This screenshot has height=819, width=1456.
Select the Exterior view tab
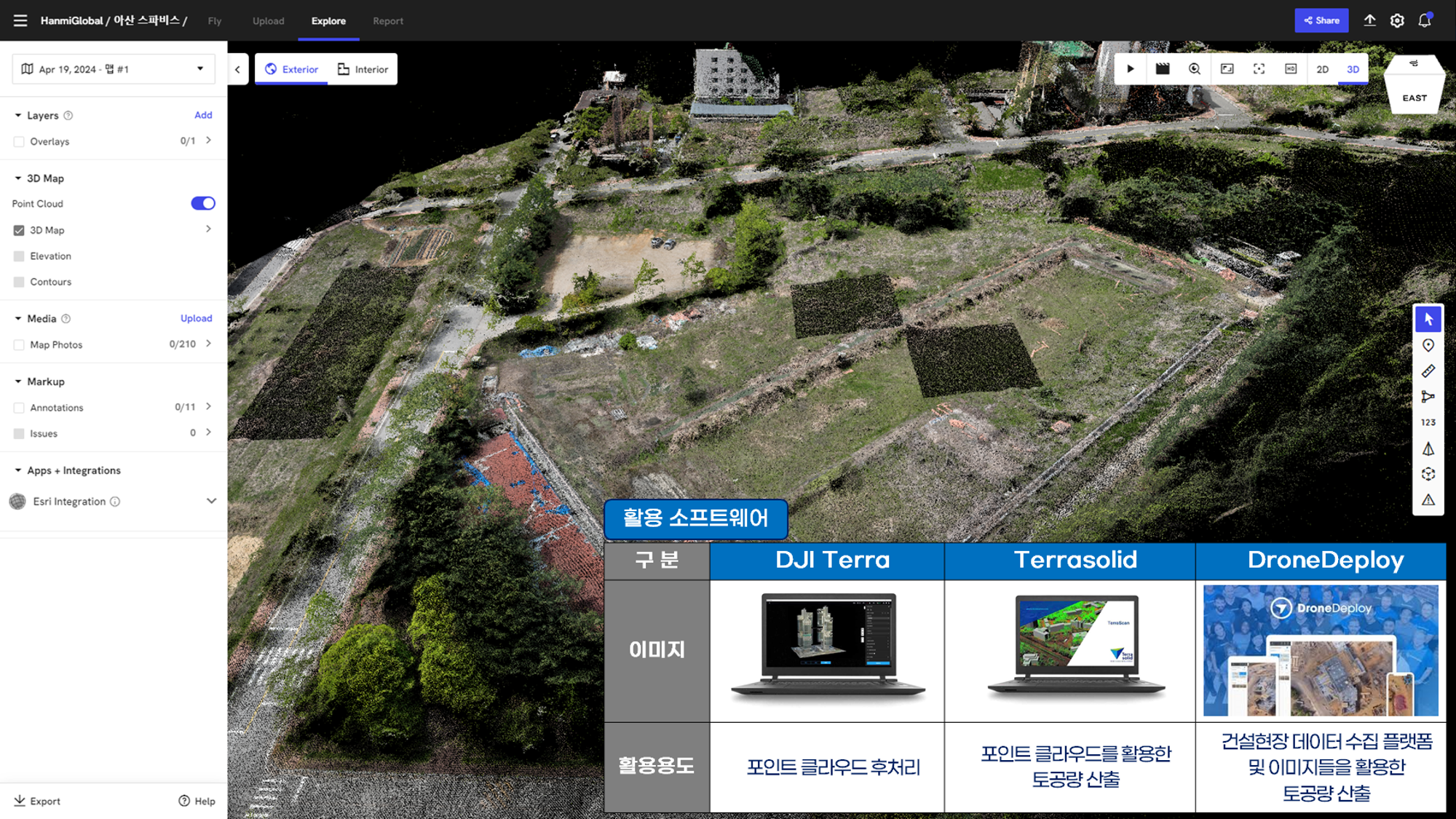pos(291,69)
